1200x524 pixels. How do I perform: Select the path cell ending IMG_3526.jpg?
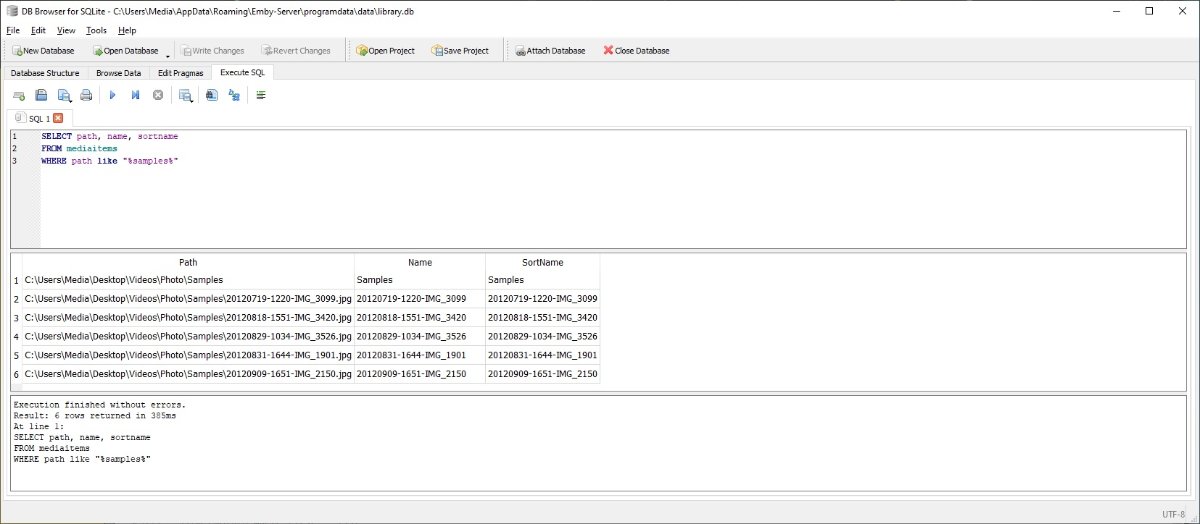click(x=188, y=336)
